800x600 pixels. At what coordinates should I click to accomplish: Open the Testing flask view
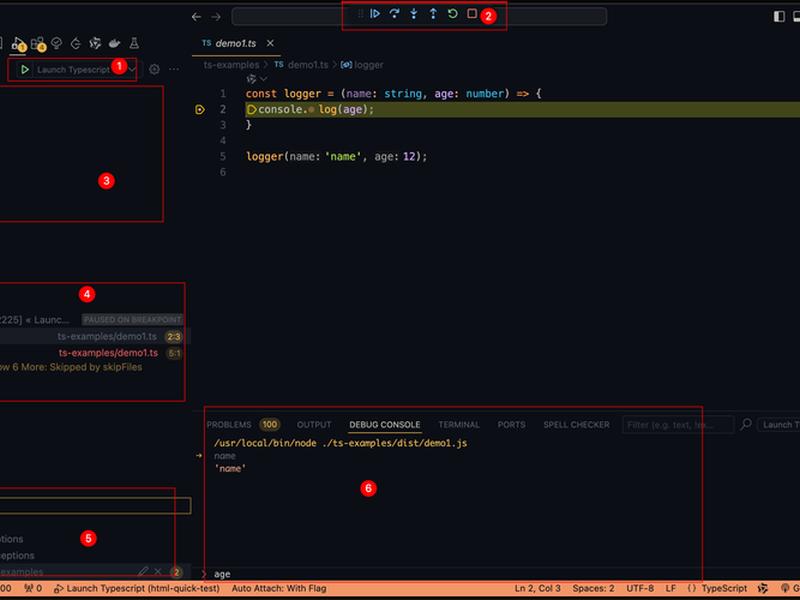(134, 43)
